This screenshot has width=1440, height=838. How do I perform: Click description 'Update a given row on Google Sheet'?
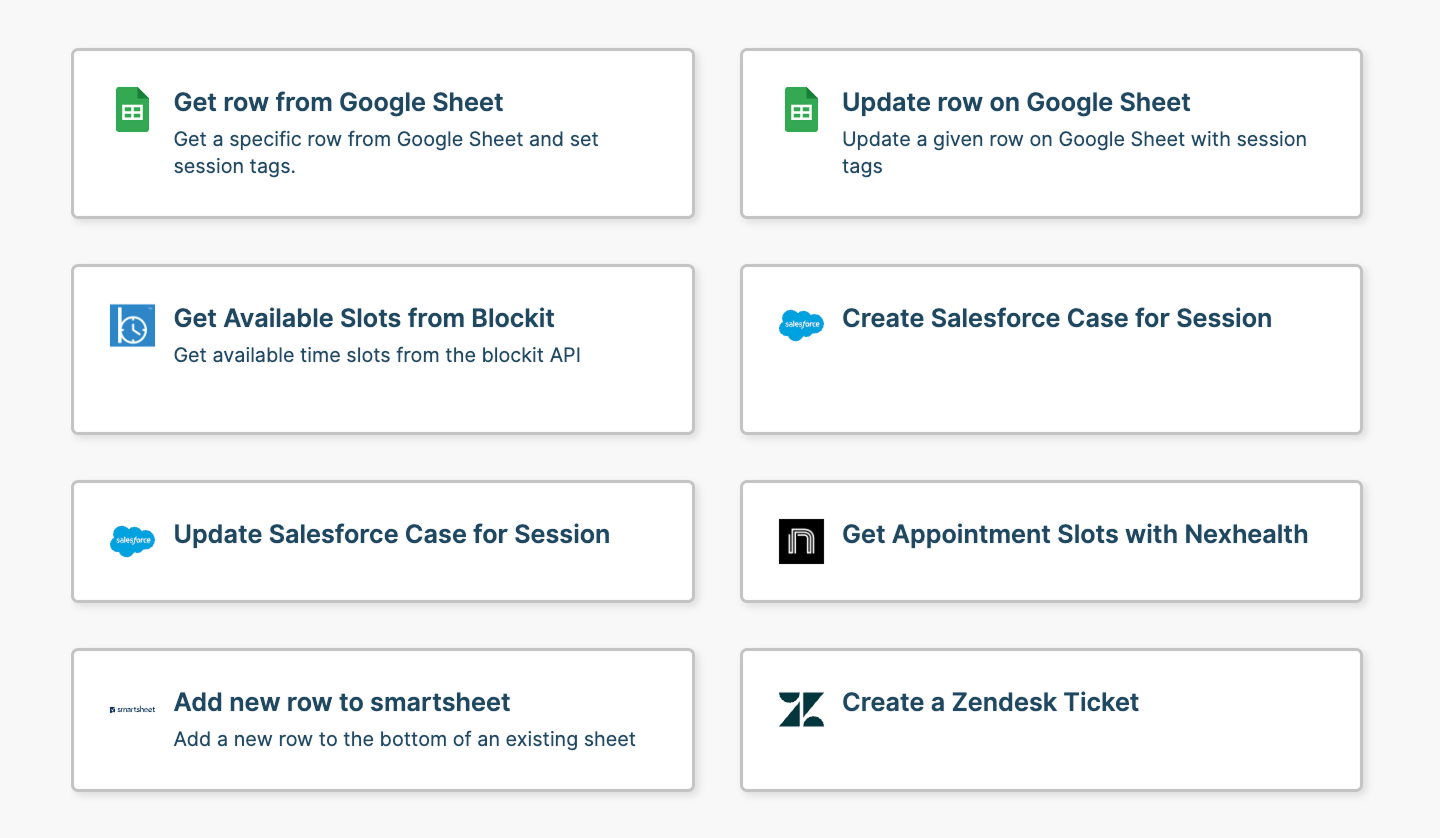[1015, 139]
